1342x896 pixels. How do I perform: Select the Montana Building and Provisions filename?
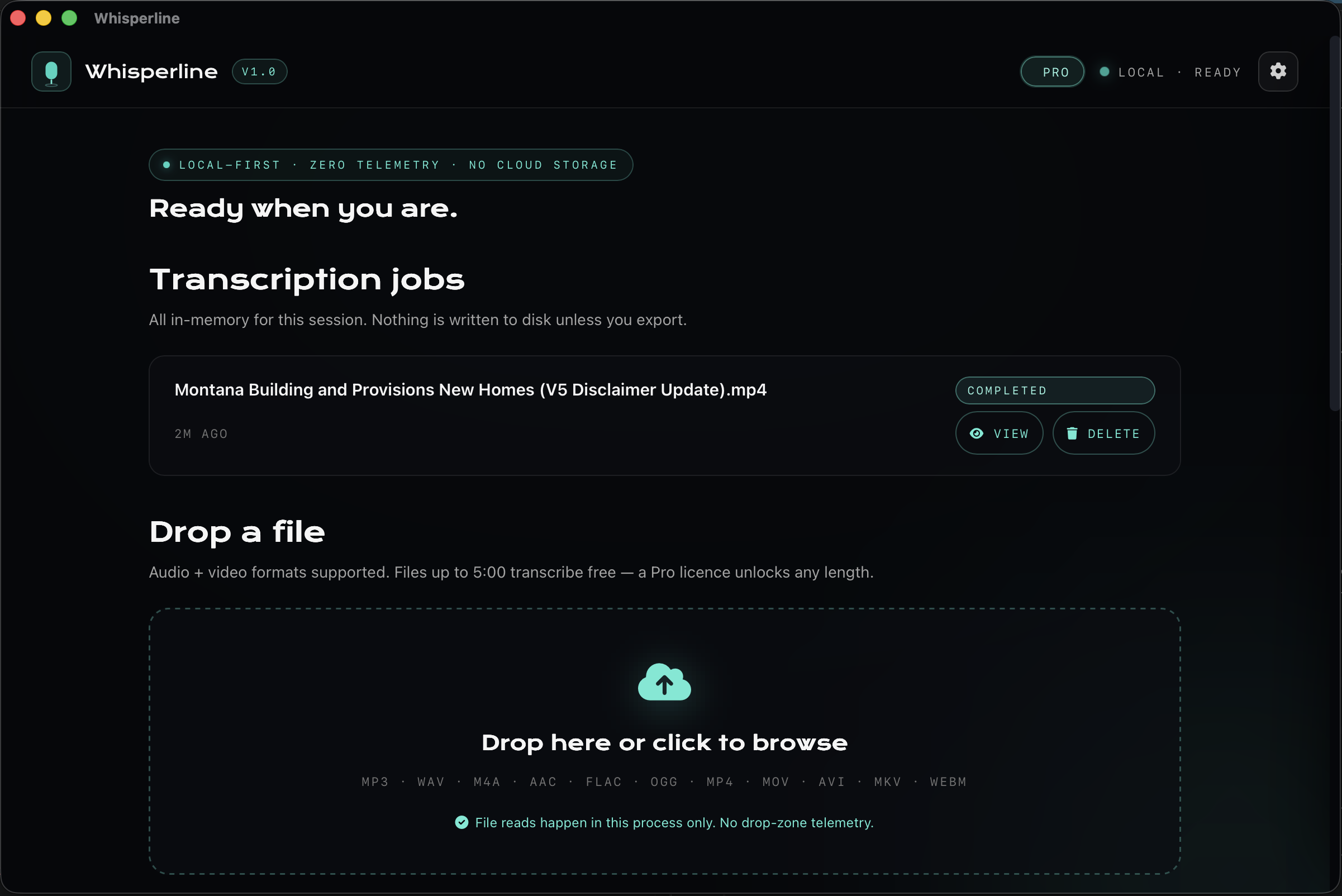click(x=470, y=390)
